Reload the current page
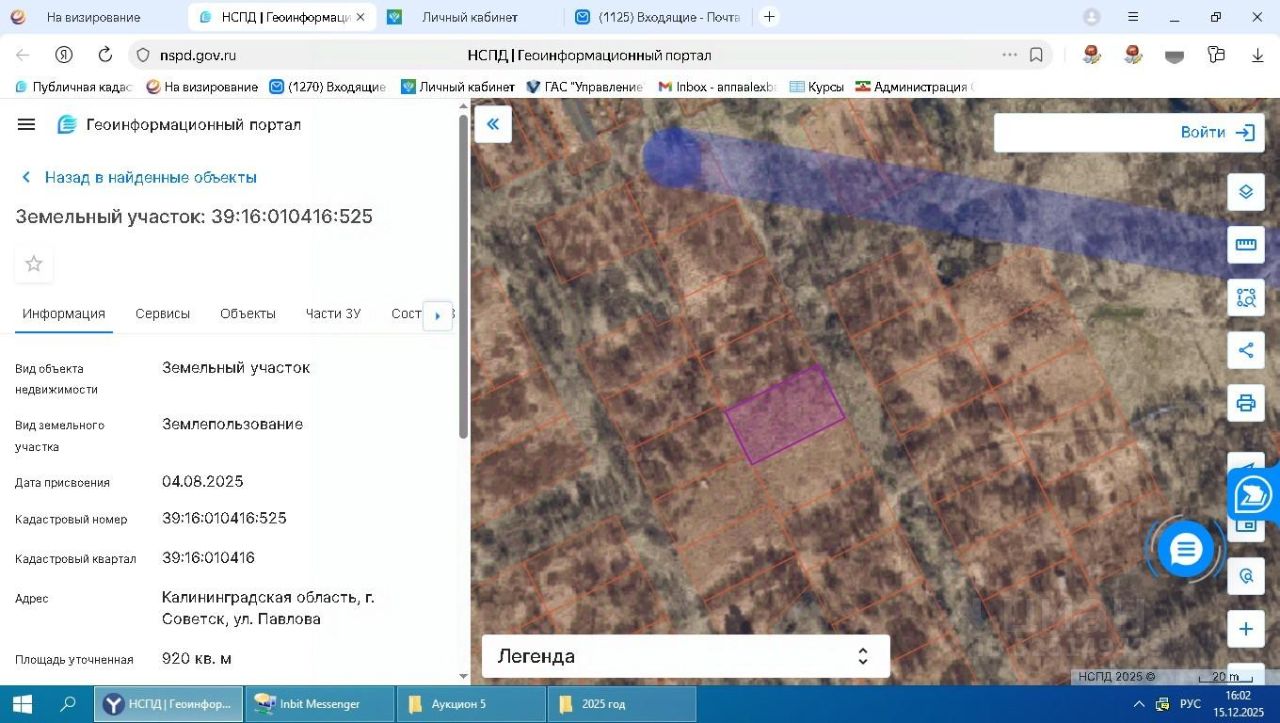Viewport: 1280px width, 723px height. click(105, 55)
